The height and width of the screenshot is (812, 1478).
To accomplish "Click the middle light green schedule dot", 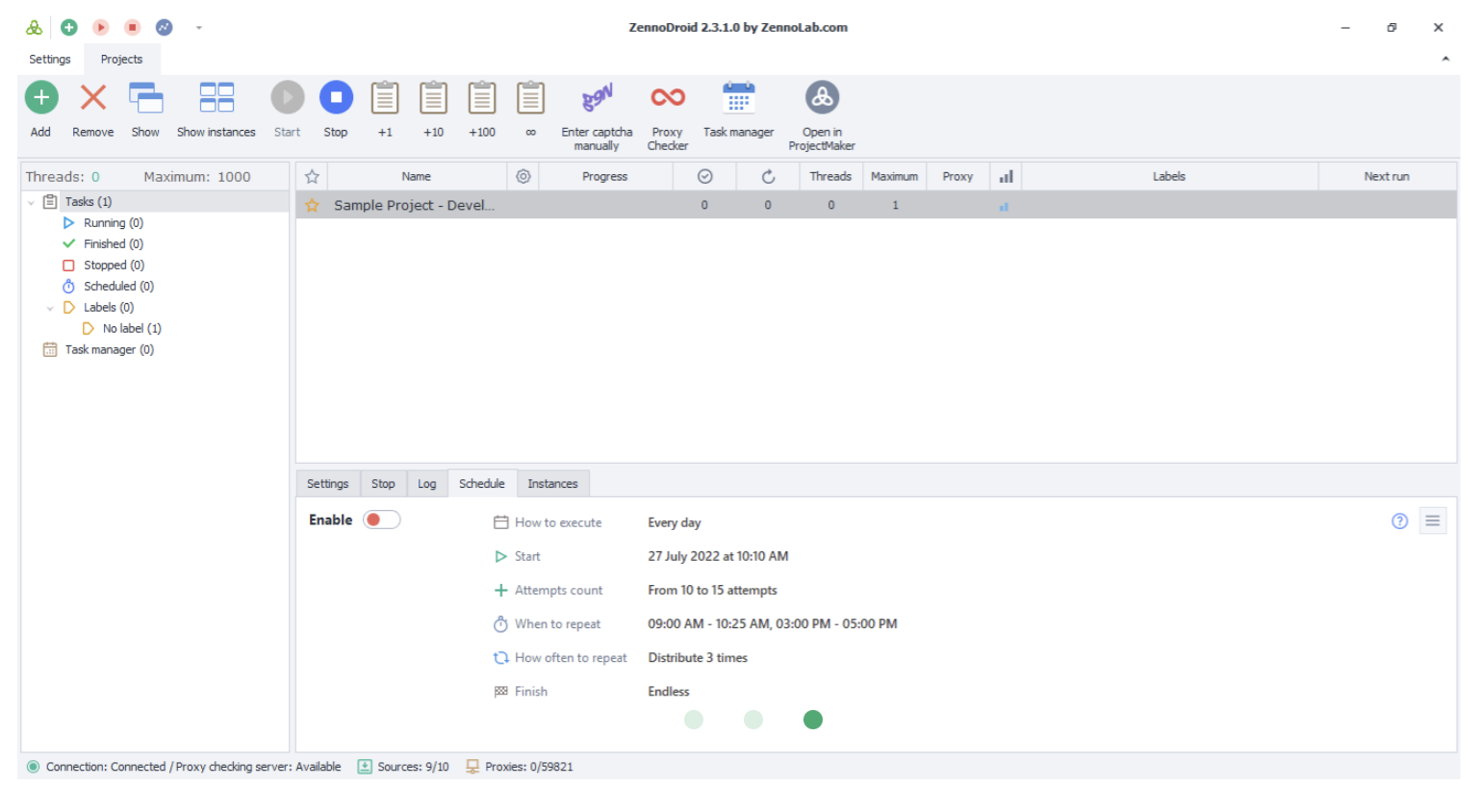I will click(753, 720).
